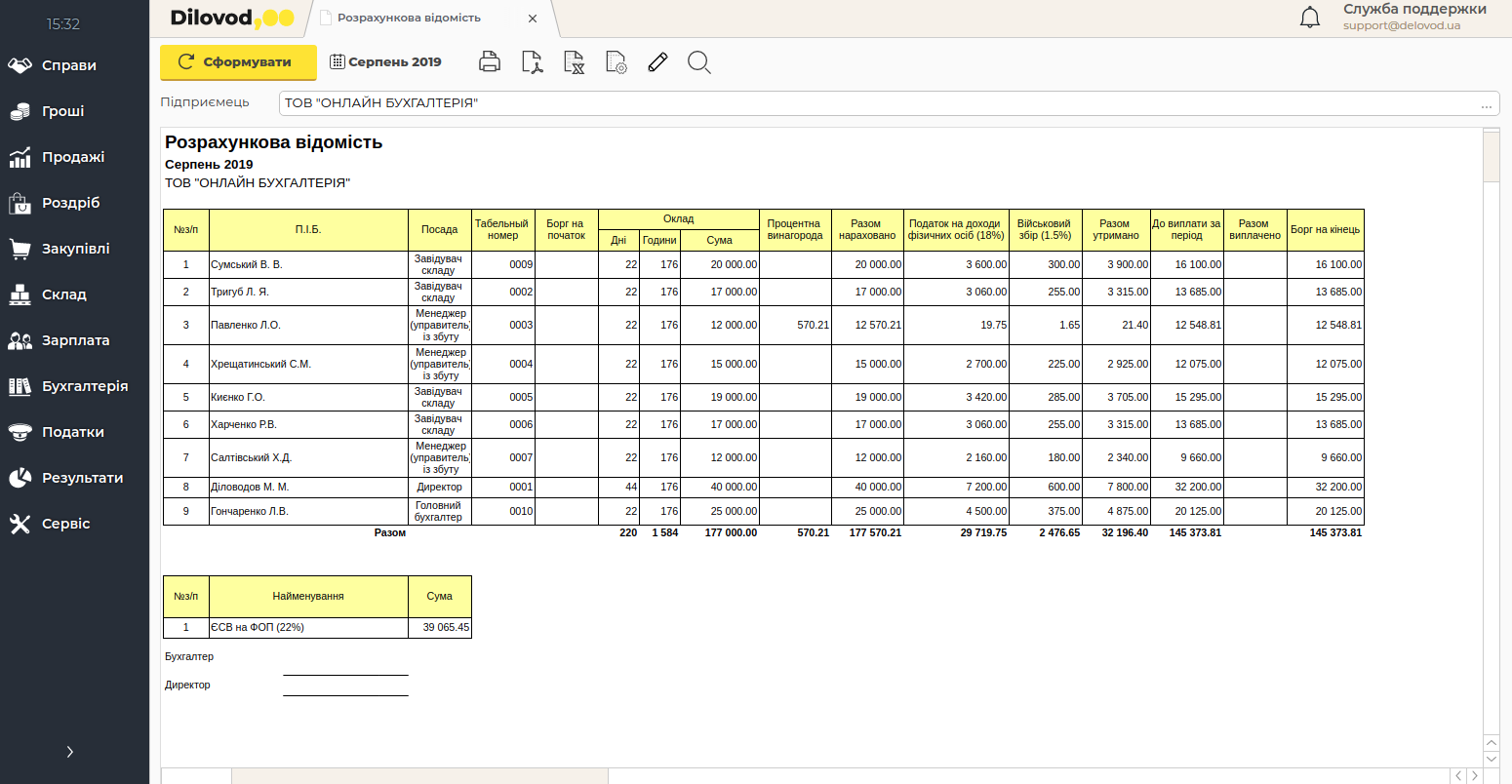Open Підприємець selector with ellipsis button
1512x784 pixels.
tap(1486, 103)
